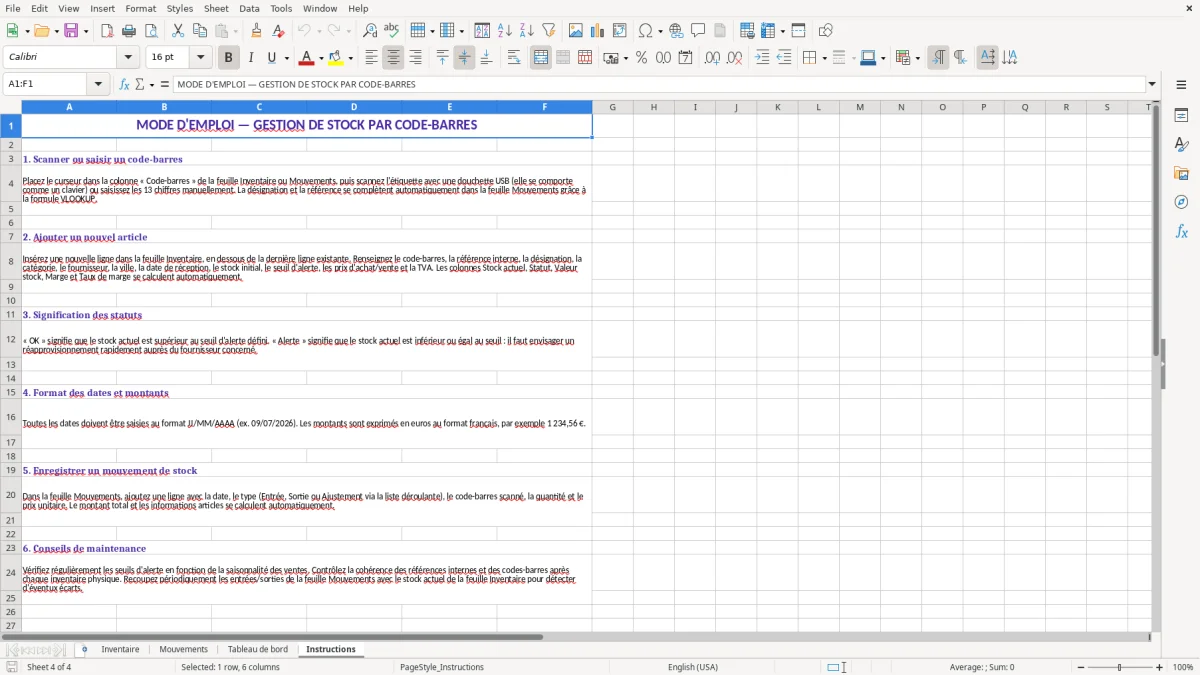Toggle Italic formatting
Image resolution: width=1200 pixels, height=675 pixels.
pyautogui.click(x=251, y=58)
